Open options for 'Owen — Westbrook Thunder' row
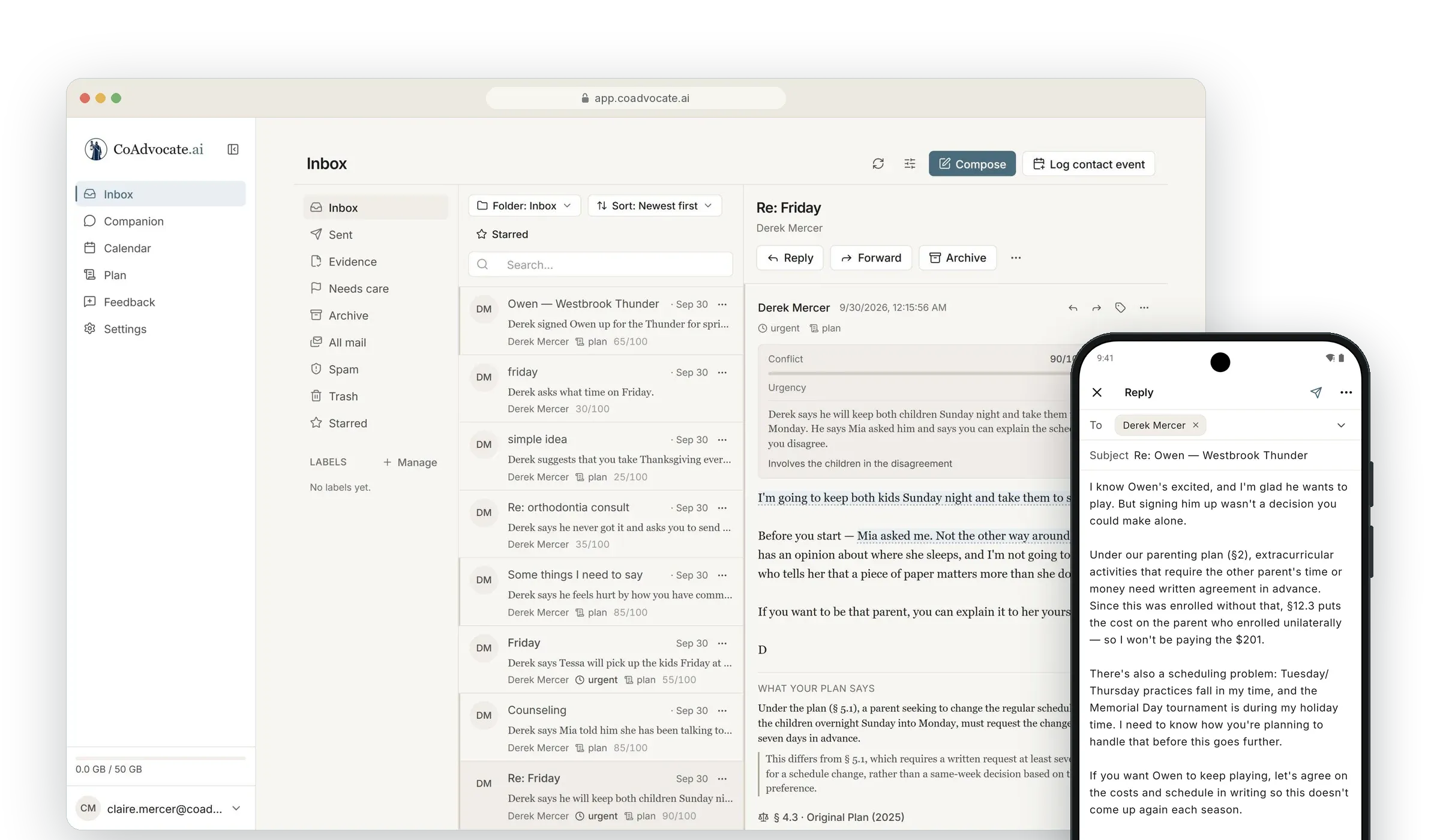Image resolution: width=1440 pixels, height=840 pixels. pos(722,305)
